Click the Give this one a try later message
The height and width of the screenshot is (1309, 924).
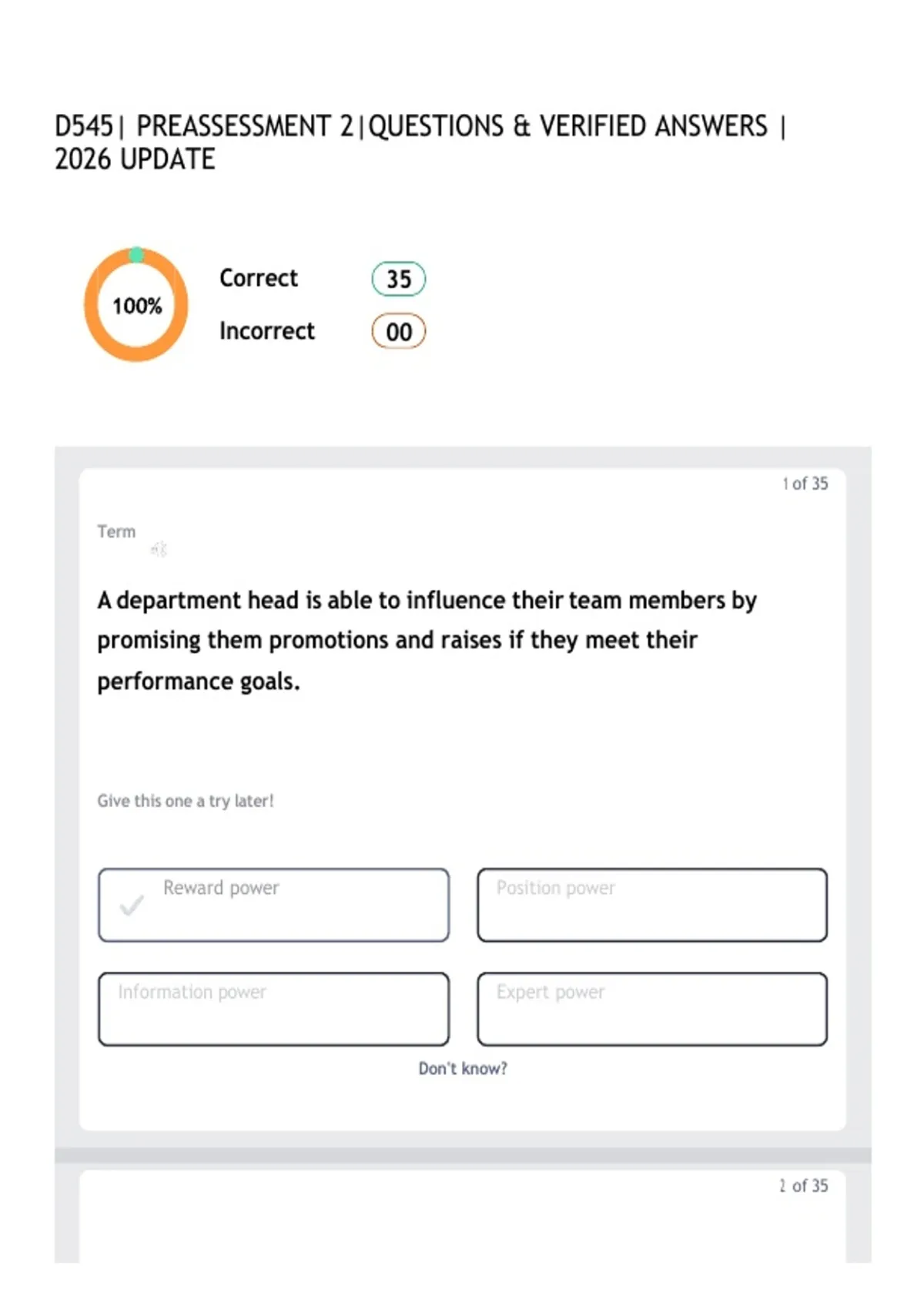186,801
